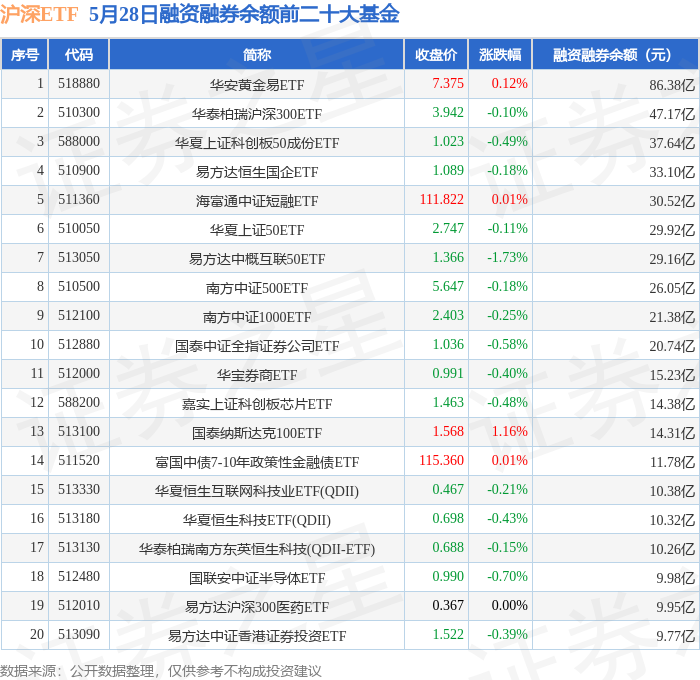Viewport: 700px width, 680px height.
Task: Click the change value -0.25%
Action: pos(507,316)
